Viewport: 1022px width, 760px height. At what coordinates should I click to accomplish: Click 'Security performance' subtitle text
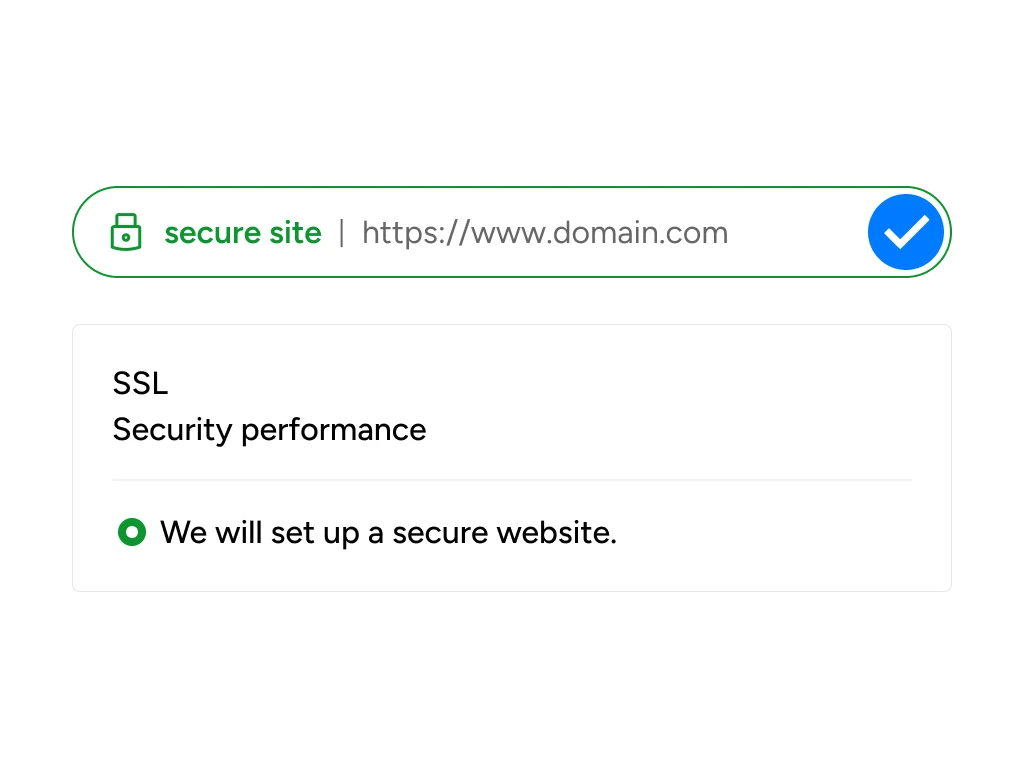[269, 430]
